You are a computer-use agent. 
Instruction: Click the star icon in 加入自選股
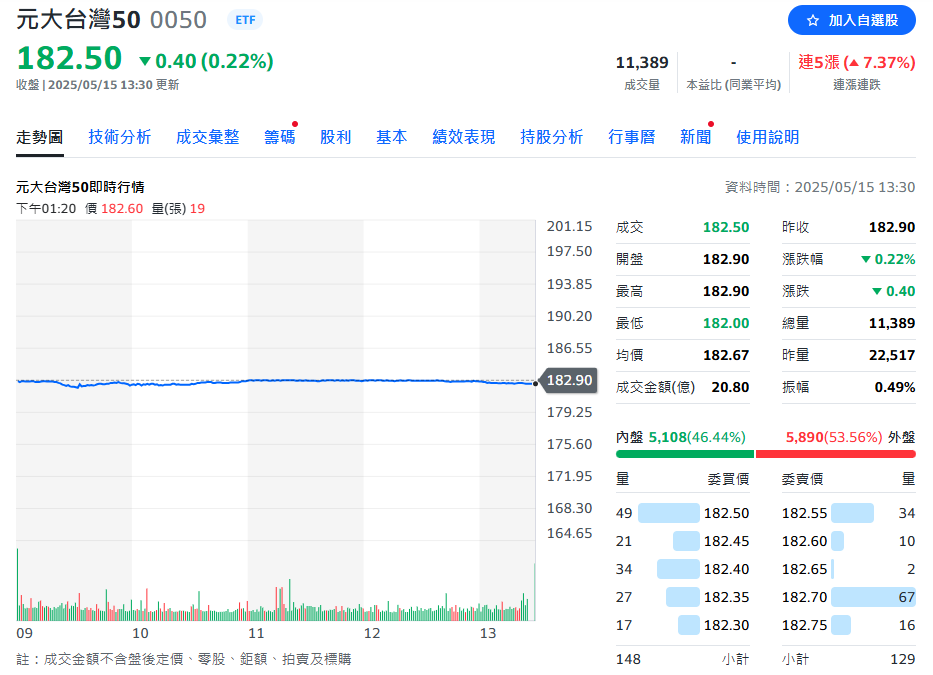[x=813, y=21]
